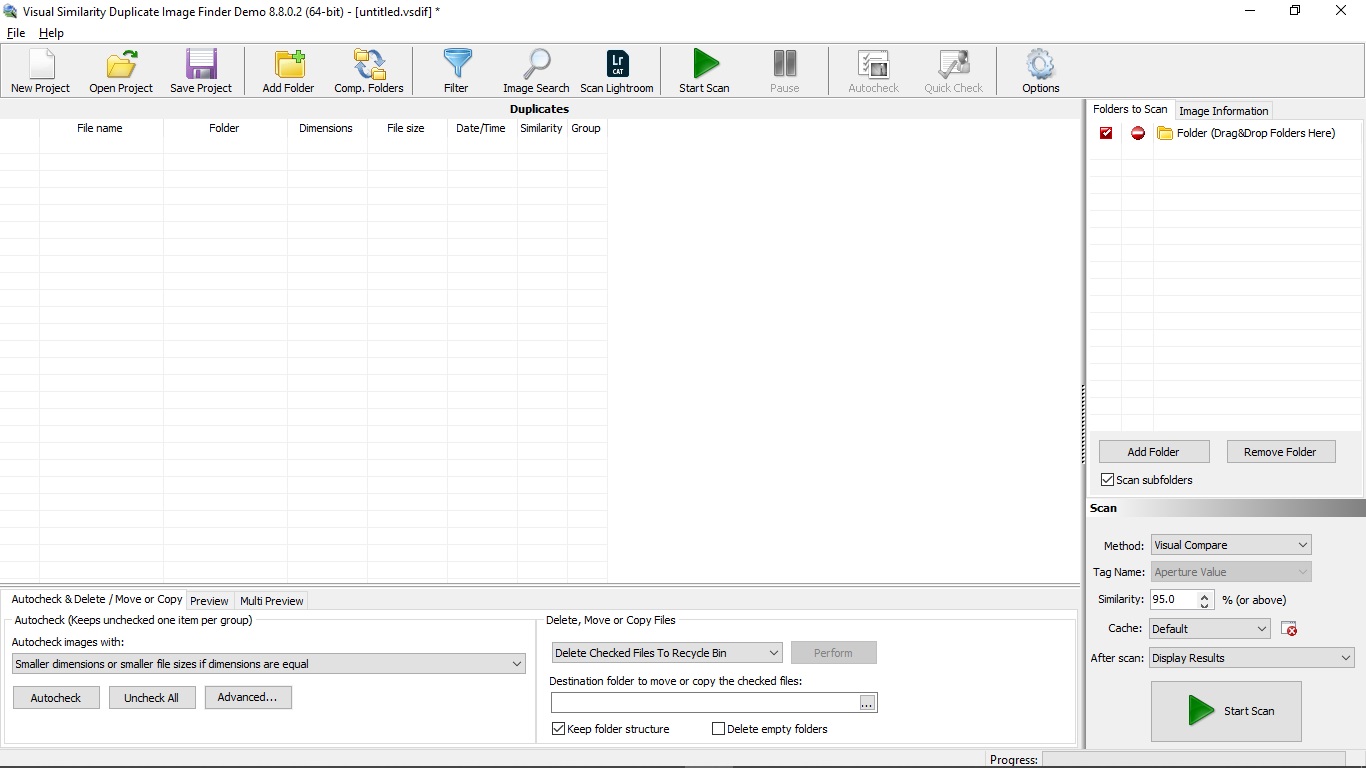This screenshot has width=1366, height=768.
Task: Click the Remove Folder button
Action: pyautogui.click(x=1280, y=452)
